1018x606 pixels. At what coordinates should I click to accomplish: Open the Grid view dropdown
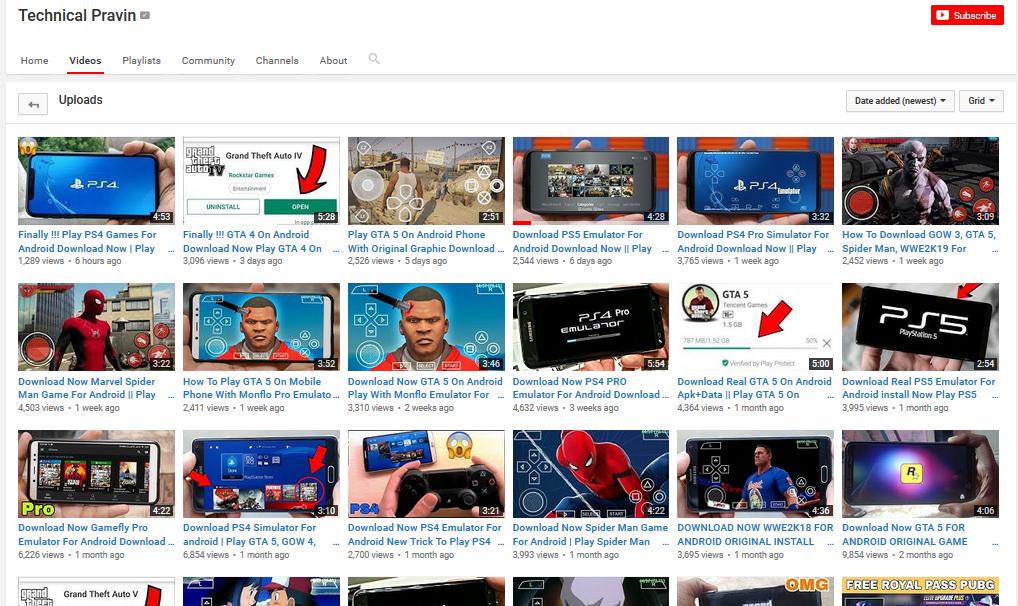[981, 101]
